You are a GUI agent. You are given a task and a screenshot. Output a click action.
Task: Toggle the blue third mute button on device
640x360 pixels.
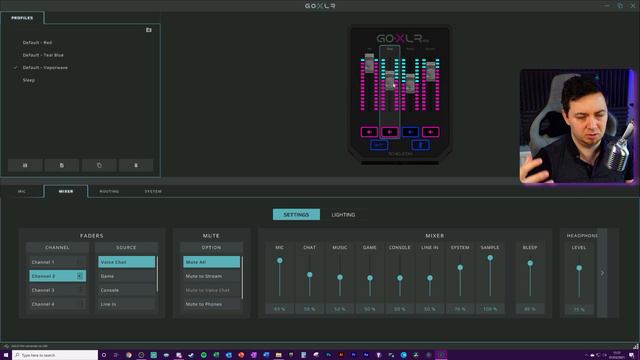click(x=410, y=132)
